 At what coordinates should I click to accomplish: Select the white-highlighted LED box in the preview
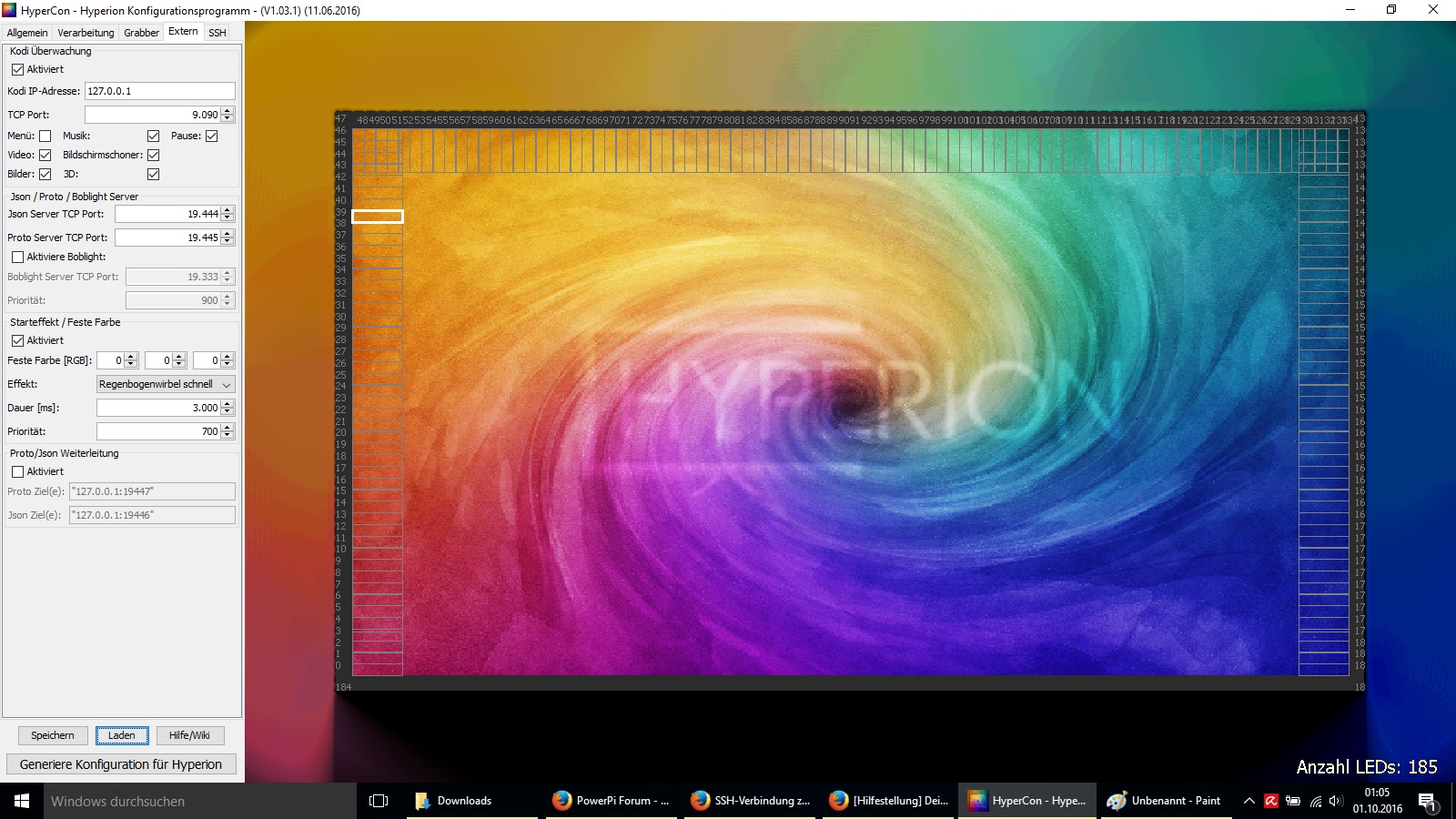pyautogui.click(x=378, y=217)
